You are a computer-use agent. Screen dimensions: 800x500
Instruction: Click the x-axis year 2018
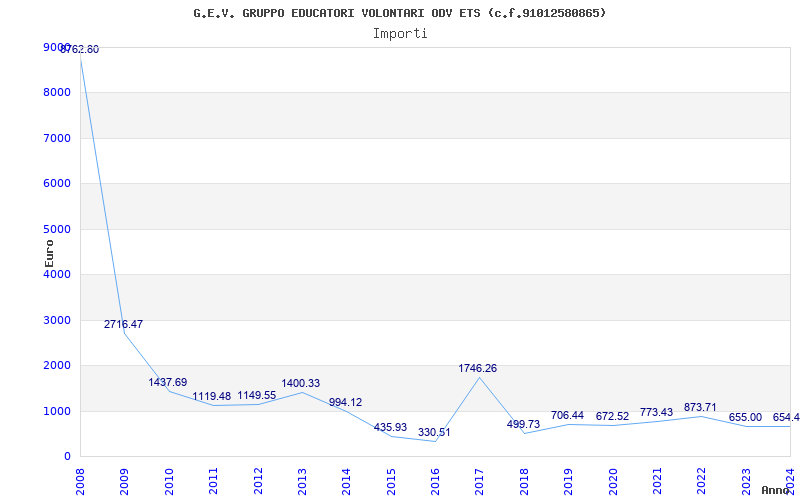pyautogui.click(x=523, y=481)
